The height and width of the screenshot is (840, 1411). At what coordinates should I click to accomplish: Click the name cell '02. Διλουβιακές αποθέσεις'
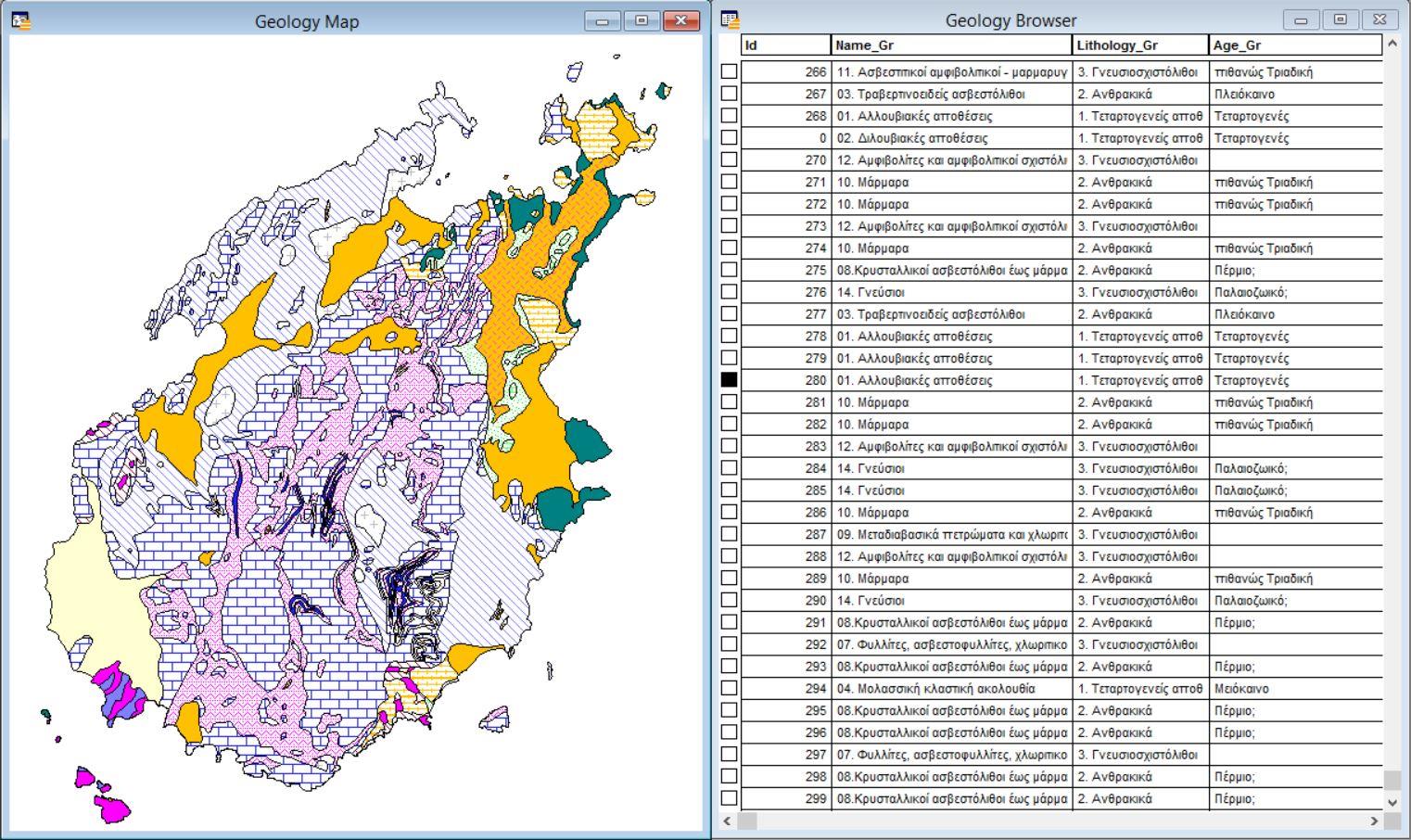pyautogui.click(x=951, y=138)
